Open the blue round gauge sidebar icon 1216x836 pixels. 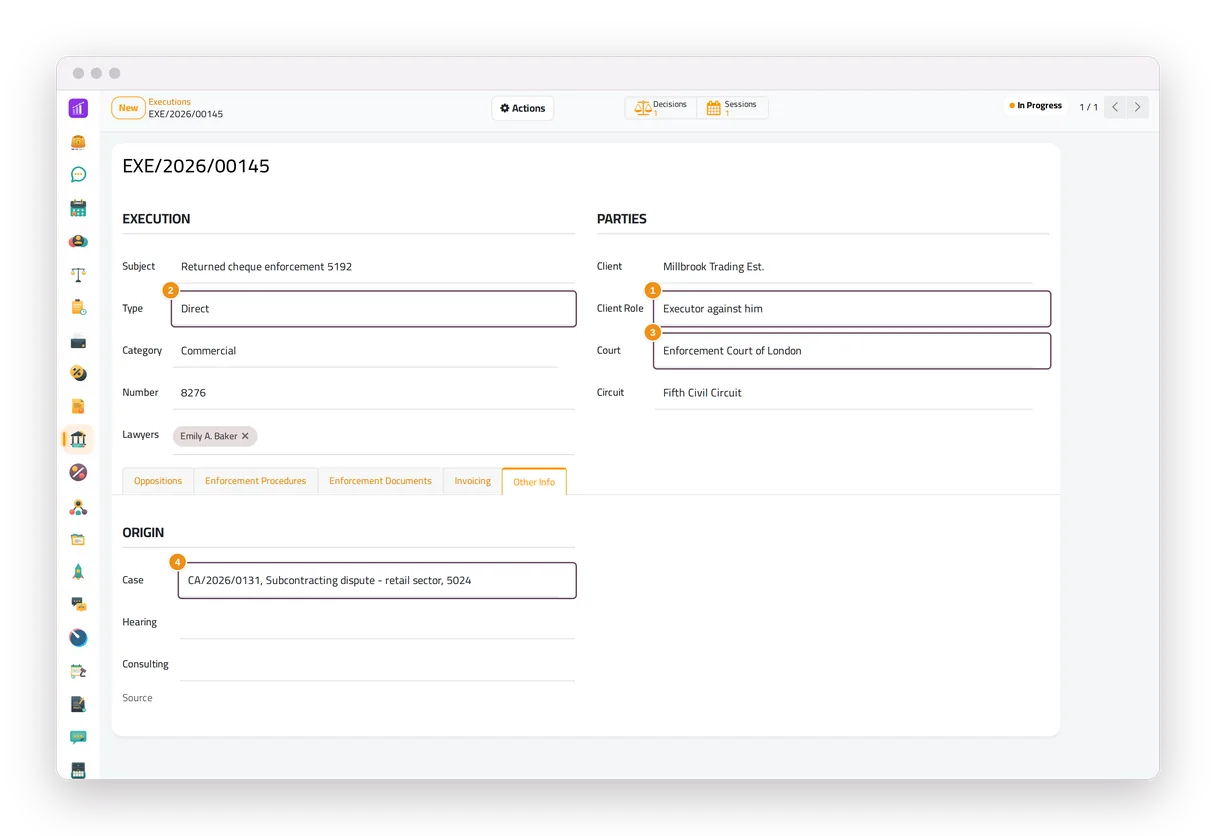pyautogui.click(x=78, y=637)
